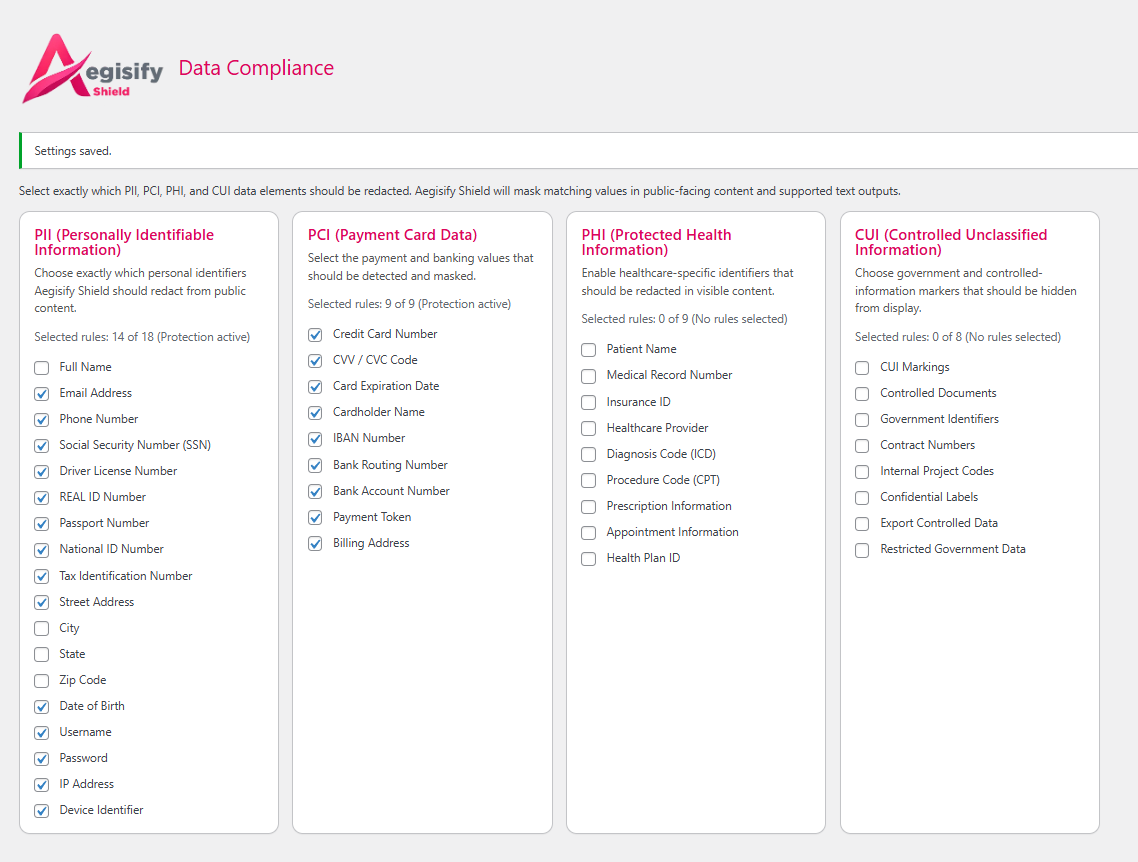Screen dimensions: 1138x862
Task: Enable Zip Code redaction
Action: tap(42, 681)
